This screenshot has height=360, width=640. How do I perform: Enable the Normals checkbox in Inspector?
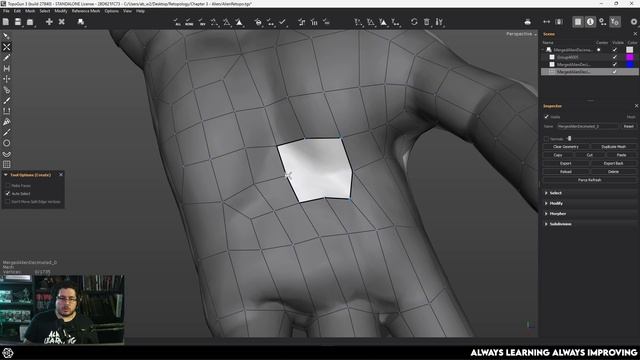point(547,139)
